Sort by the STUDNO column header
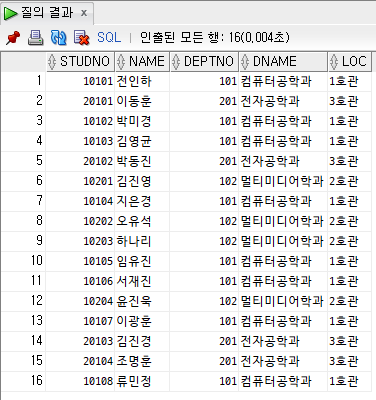The image size is (376, 400). click(80, 62)
